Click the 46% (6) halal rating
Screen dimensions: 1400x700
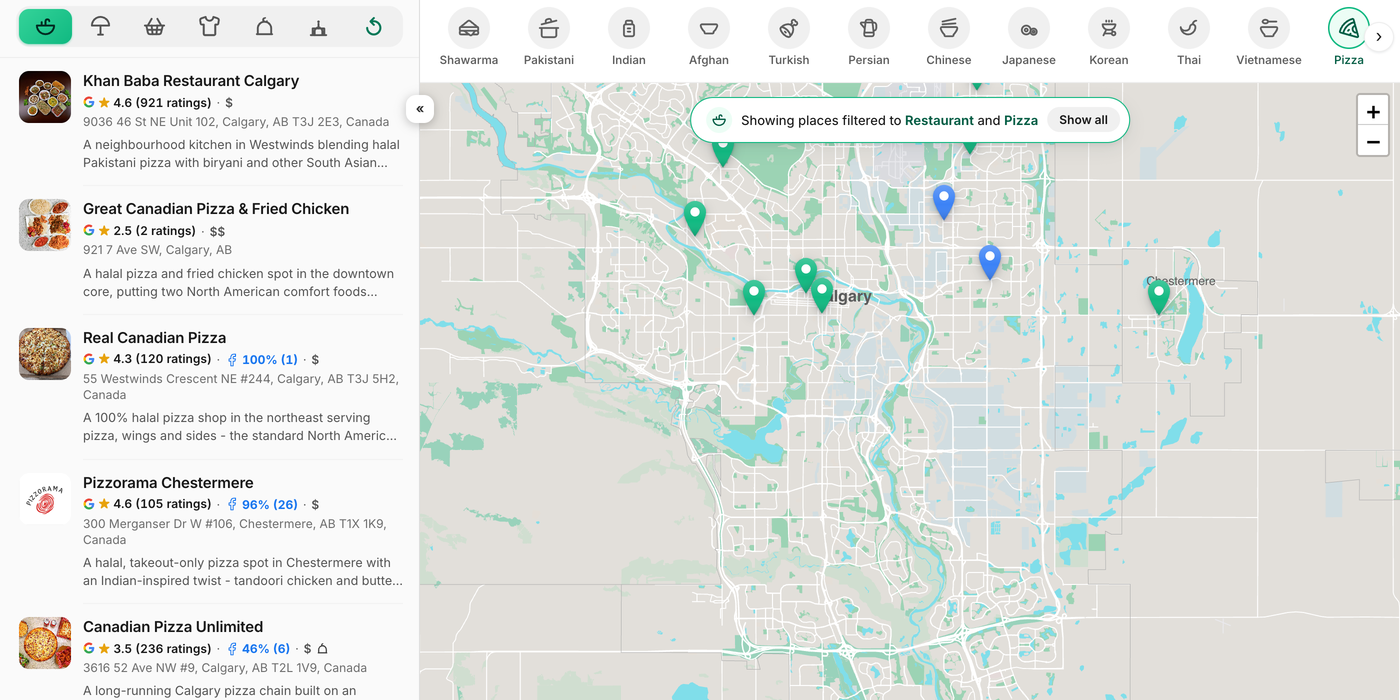pyautogui.click(x=259, y=648)
